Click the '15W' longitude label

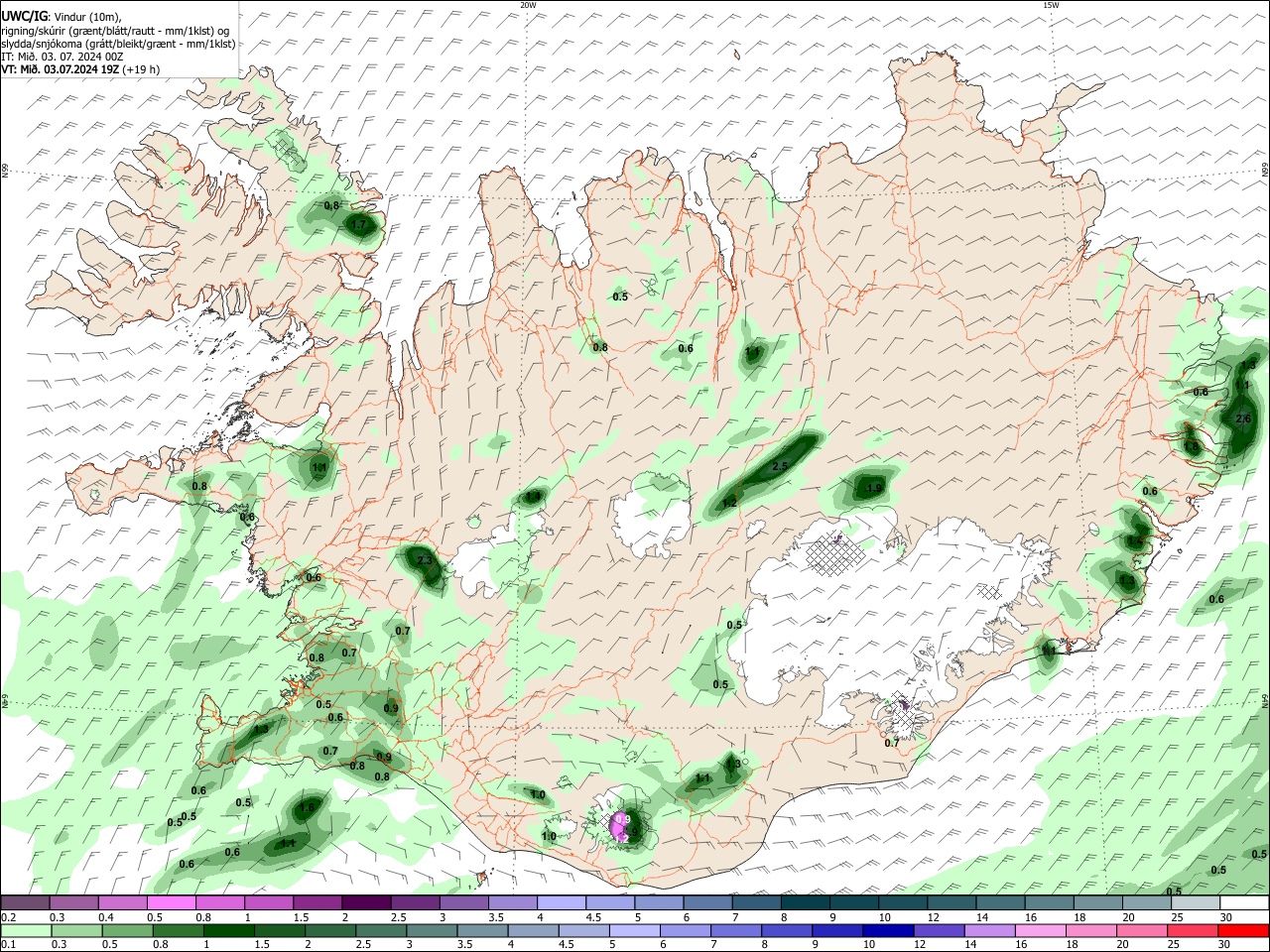1051,4
